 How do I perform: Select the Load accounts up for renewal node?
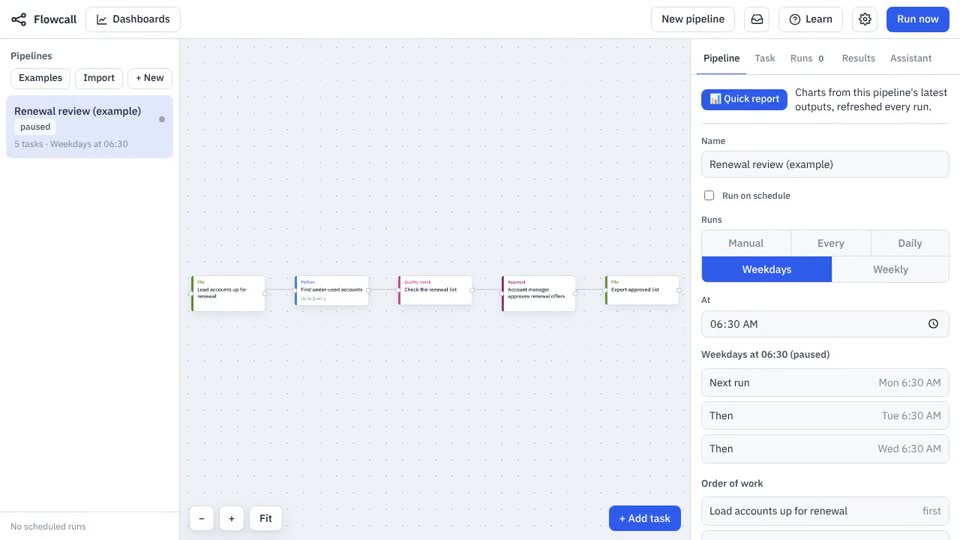point(228,293)
